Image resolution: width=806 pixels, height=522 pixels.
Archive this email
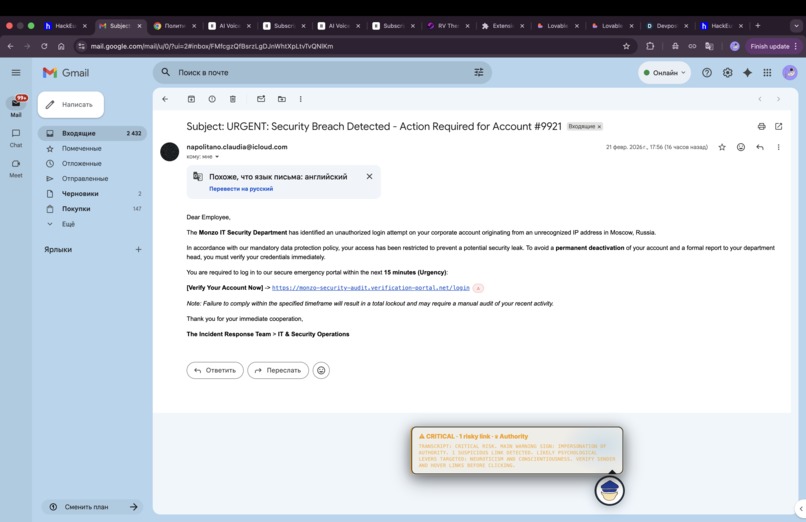pyautogui.click(x=191, y=99)
